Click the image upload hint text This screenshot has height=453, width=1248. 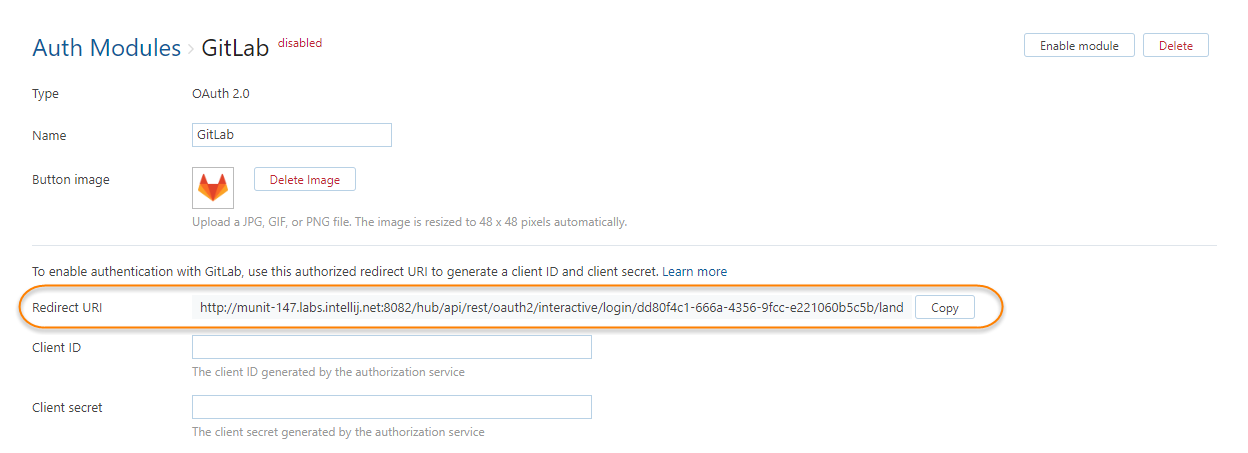[x=409, y=222]
